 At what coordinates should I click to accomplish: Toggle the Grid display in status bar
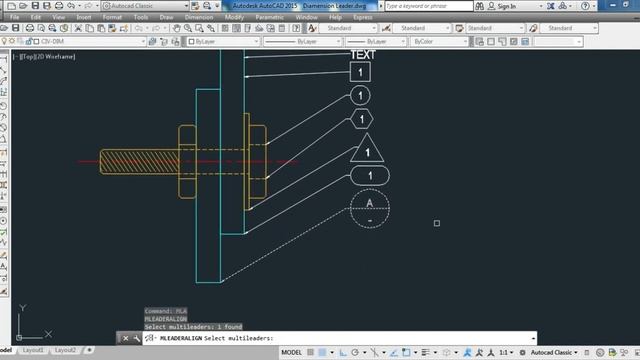click(x=310, y=352)
